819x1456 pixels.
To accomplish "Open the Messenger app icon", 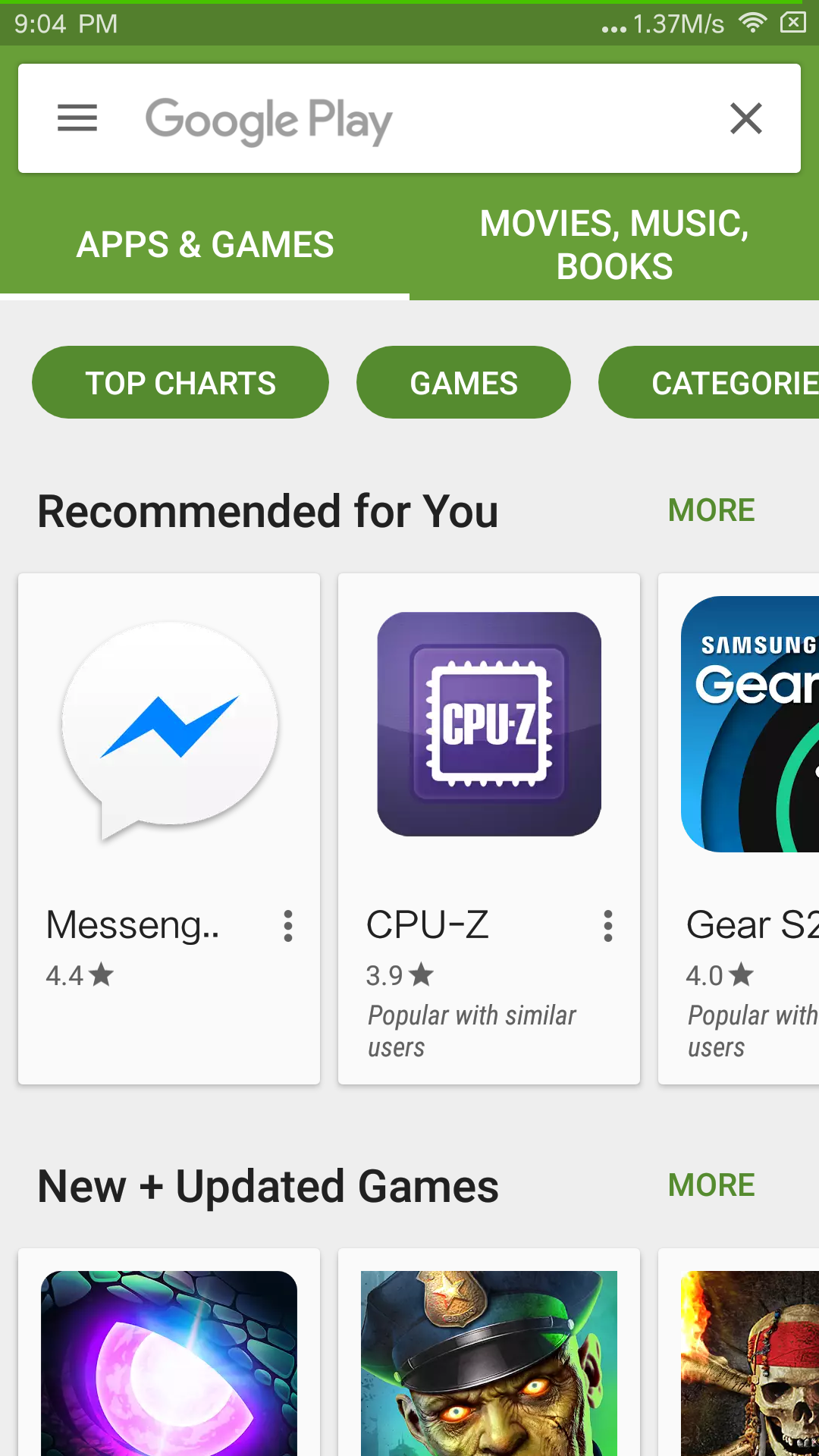I will coord(170,730).
